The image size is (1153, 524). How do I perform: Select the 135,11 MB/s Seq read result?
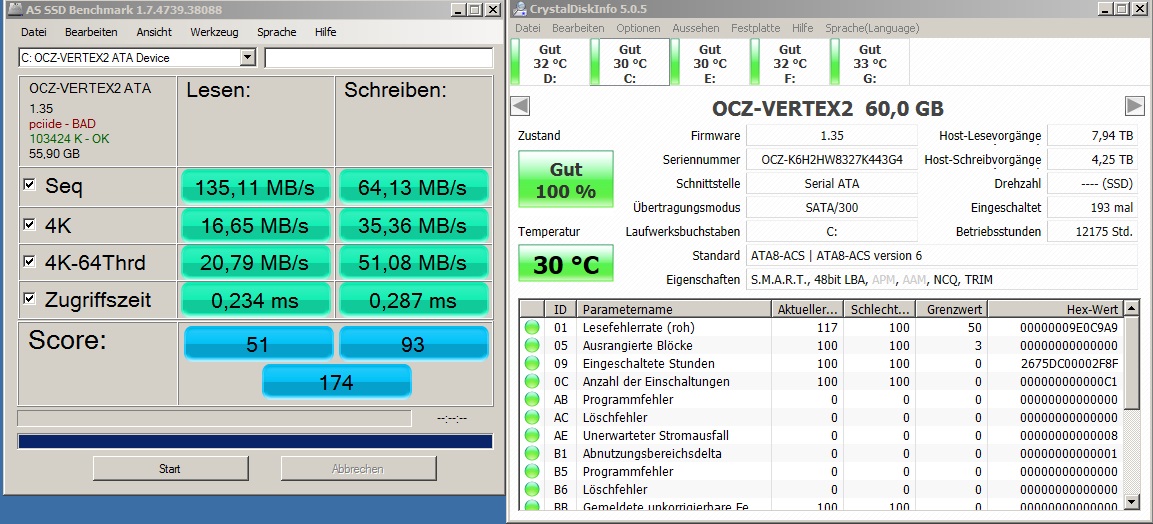255,187
